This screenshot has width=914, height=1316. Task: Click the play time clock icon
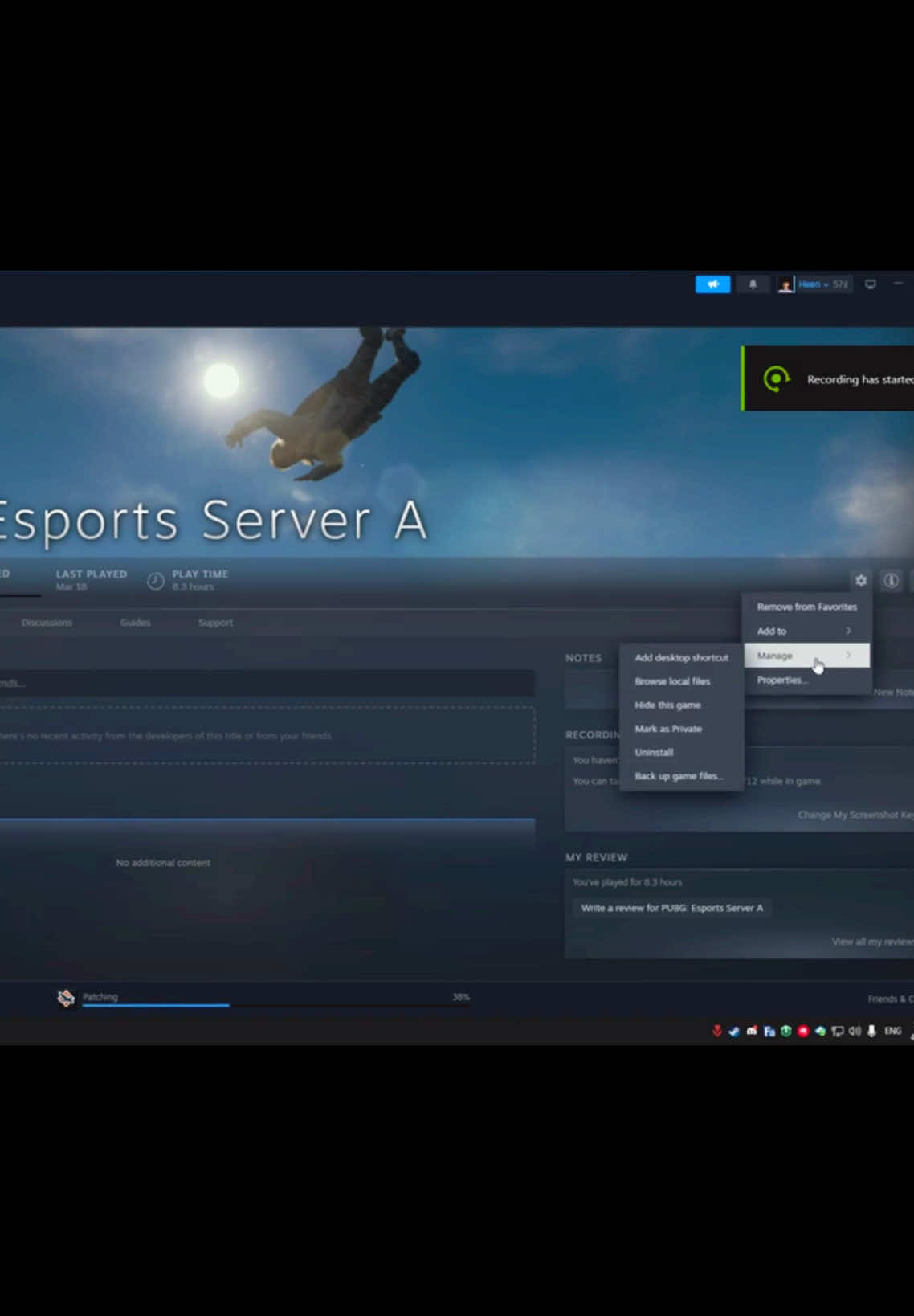coord(156,580)
